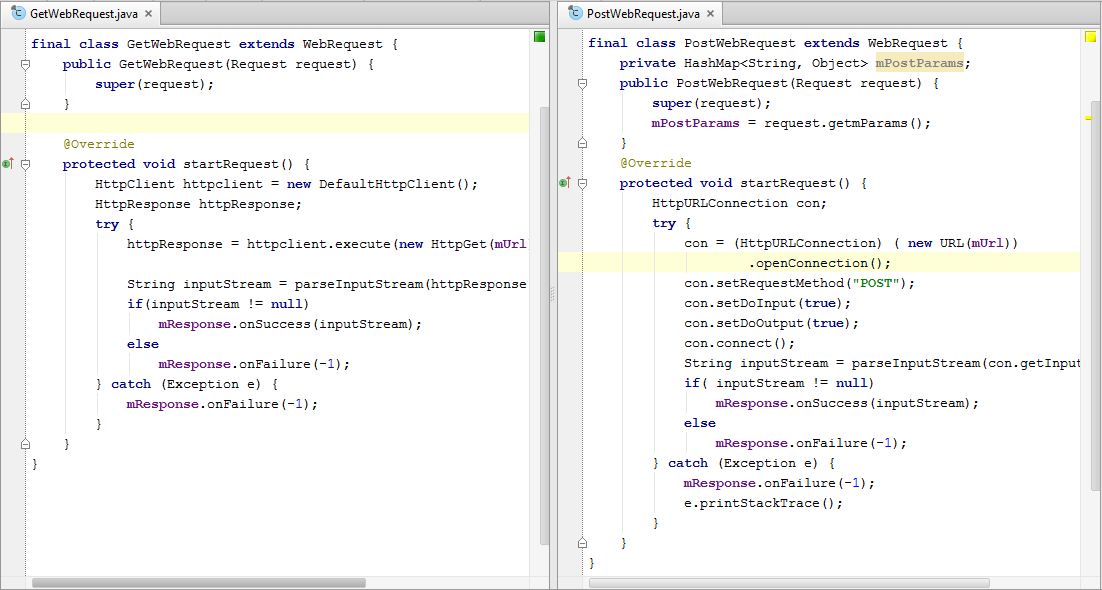The height and width of the screenshot is (590, 1102).
Task: Collapse startRequest() method in GetWebRequest.java
Action: tap(25, 165)
